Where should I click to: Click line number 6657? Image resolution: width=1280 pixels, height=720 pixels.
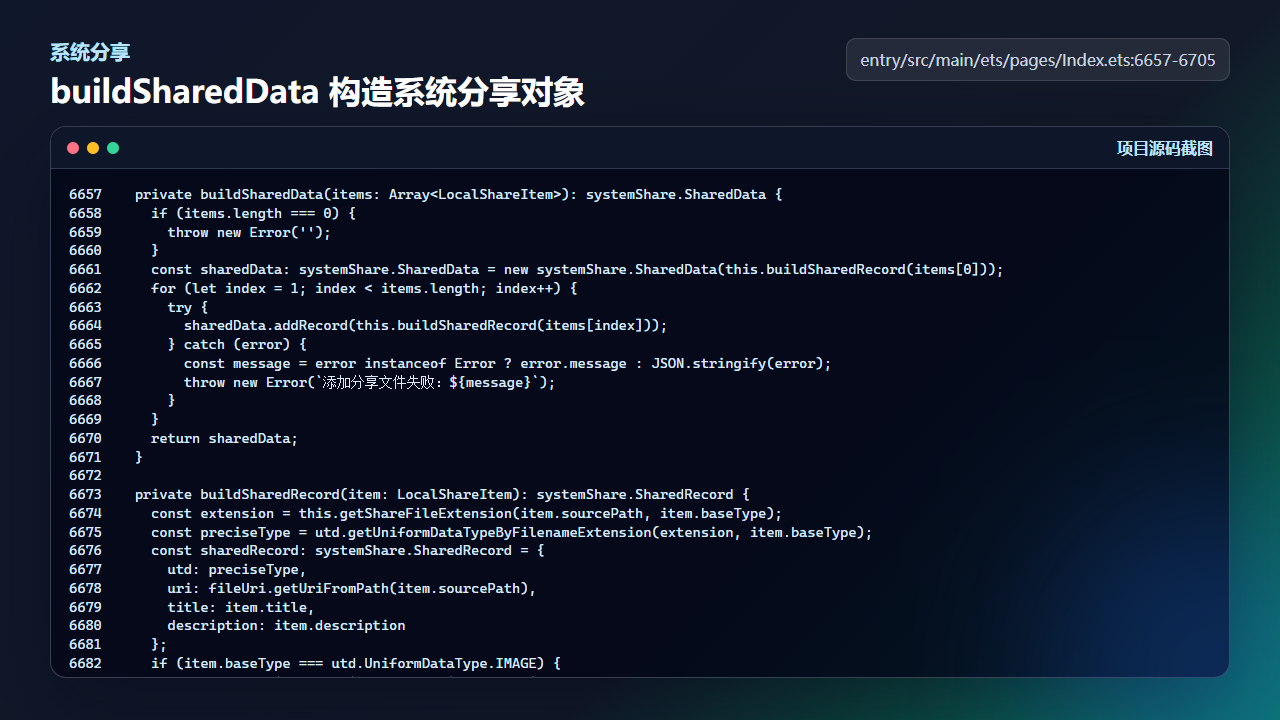click(85, 195)
